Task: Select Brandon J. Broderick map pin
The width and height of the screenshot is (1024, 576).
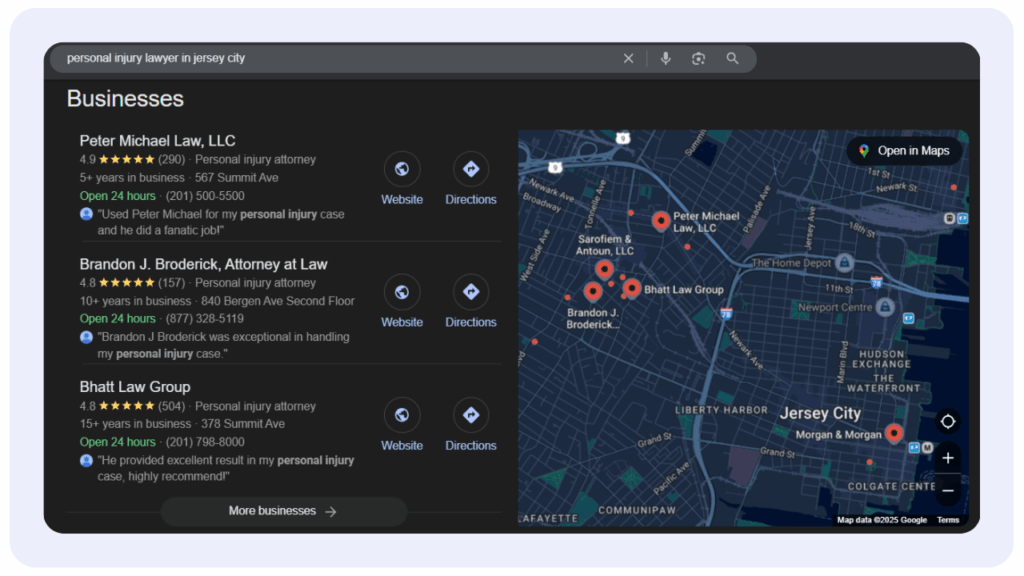Action: click(592, 291)
